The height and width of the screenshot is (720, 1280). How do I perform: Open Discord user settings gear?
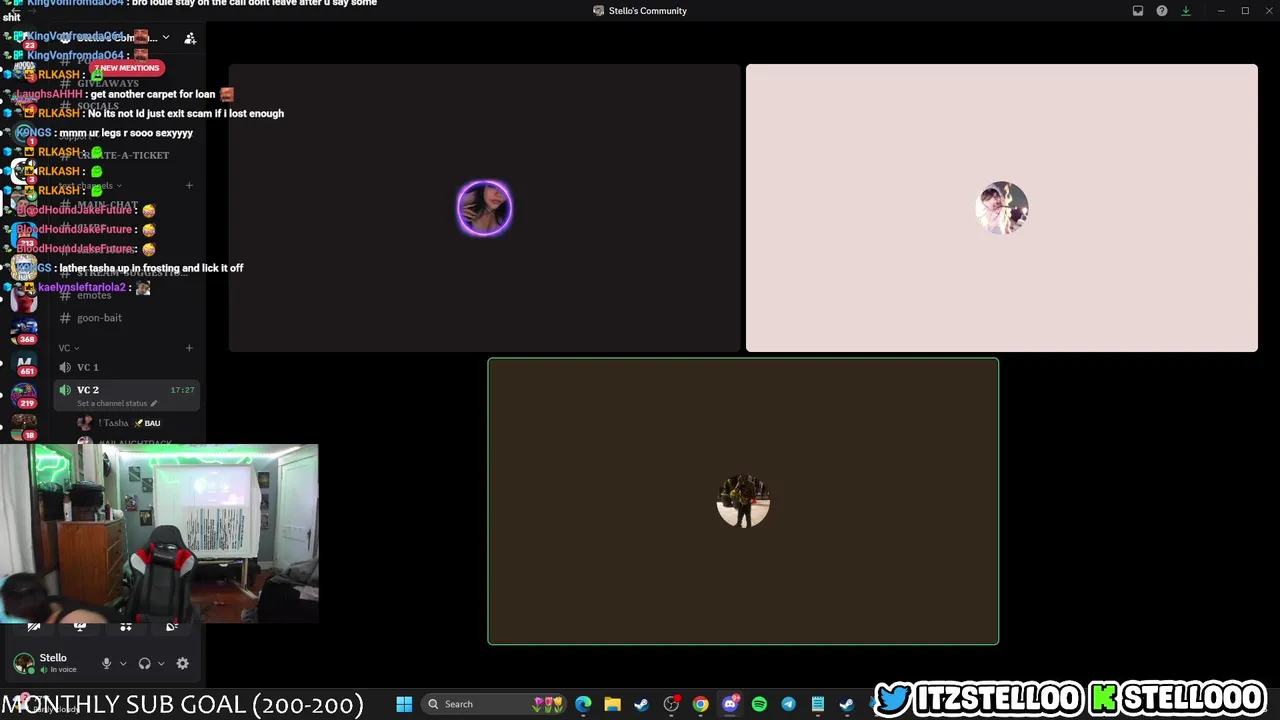pos(182,663)
